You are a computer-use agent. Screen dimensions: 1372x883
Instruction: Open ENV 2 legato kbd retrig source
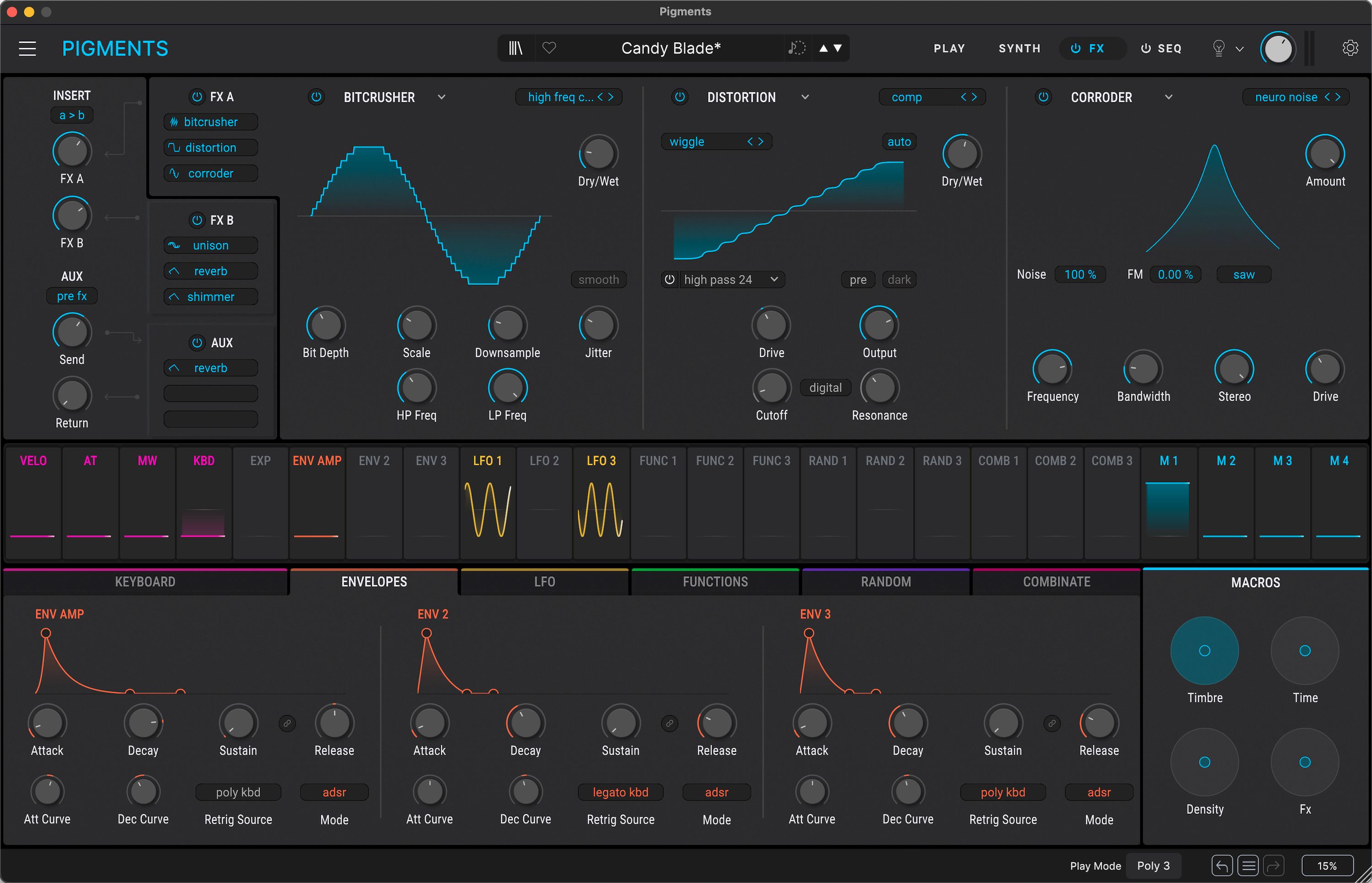[x=620, y=792]
